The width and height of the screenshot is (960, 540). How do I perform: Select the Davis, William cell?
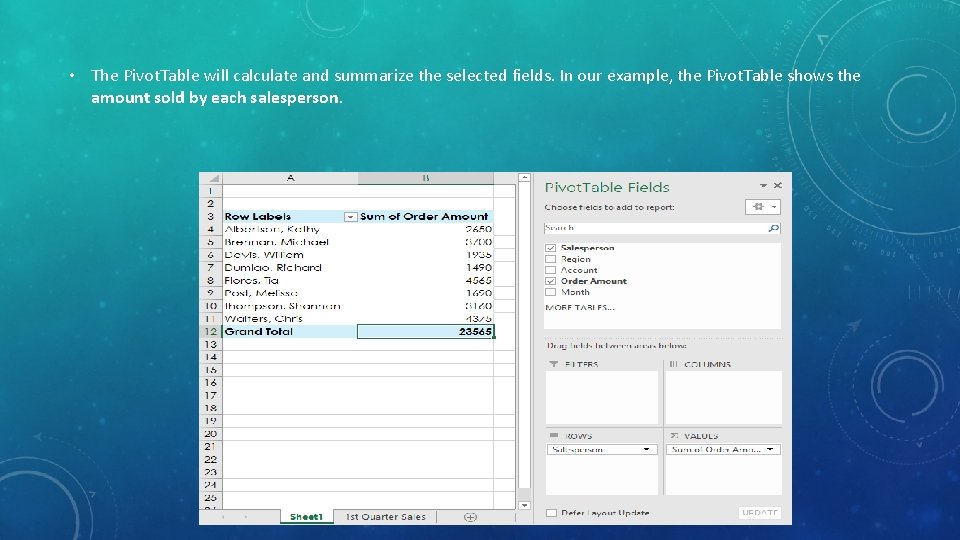pos(290,255)
